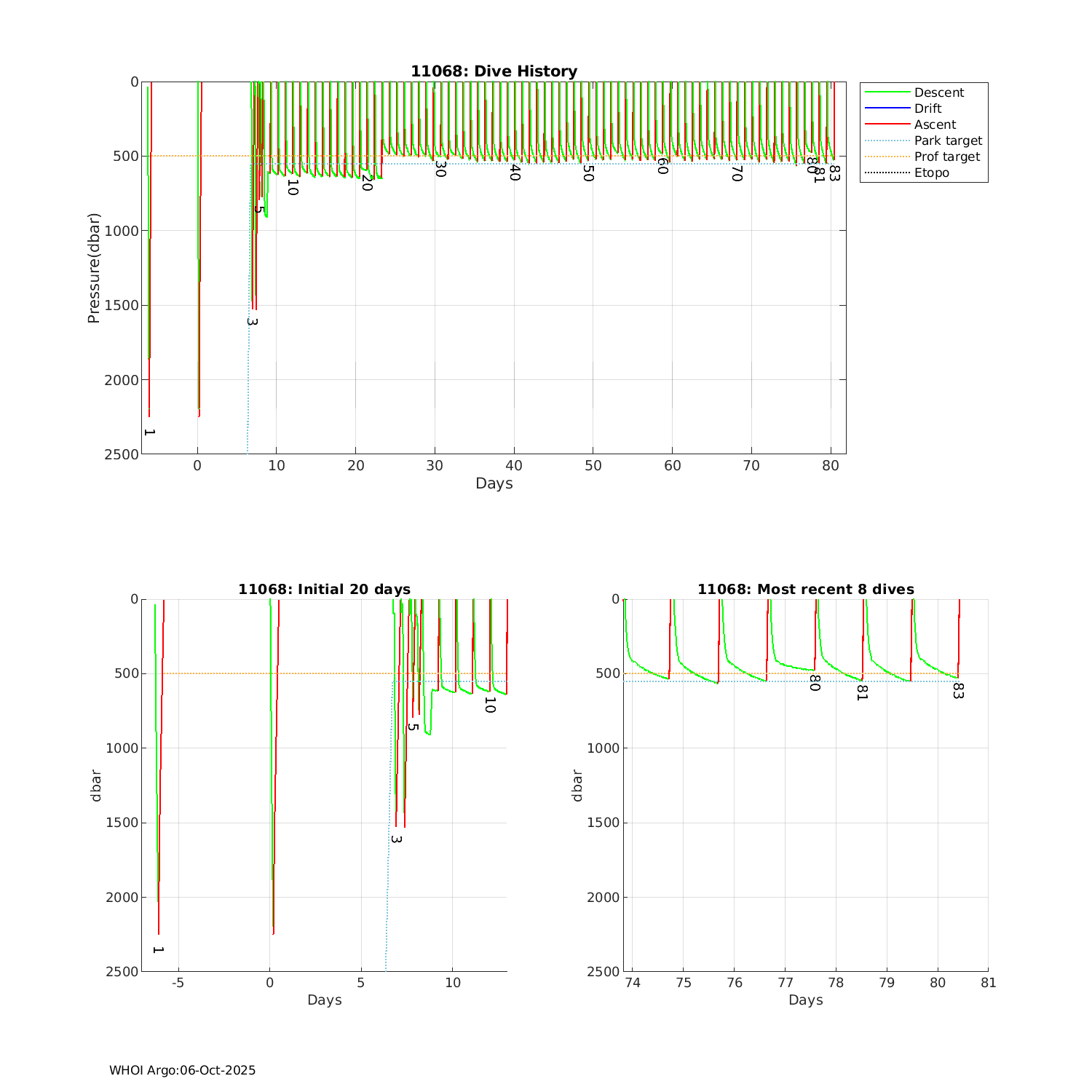Click dive marker 10 in Initial 20 days plot

click(x=489, y=705)
